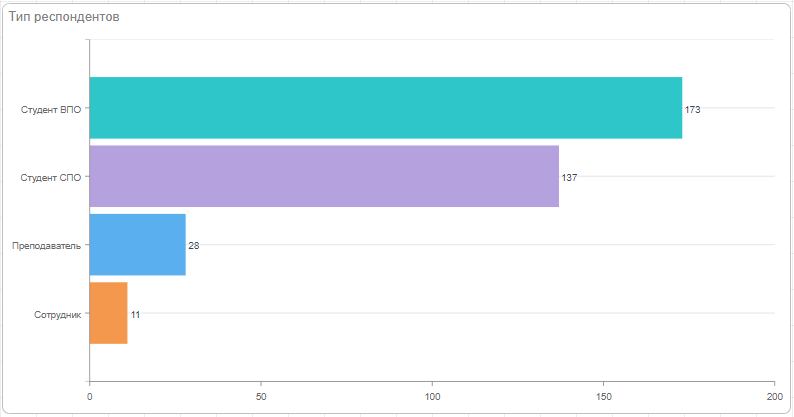Select the 11 value label
This screenshot has width=794, height=417.
135,314
